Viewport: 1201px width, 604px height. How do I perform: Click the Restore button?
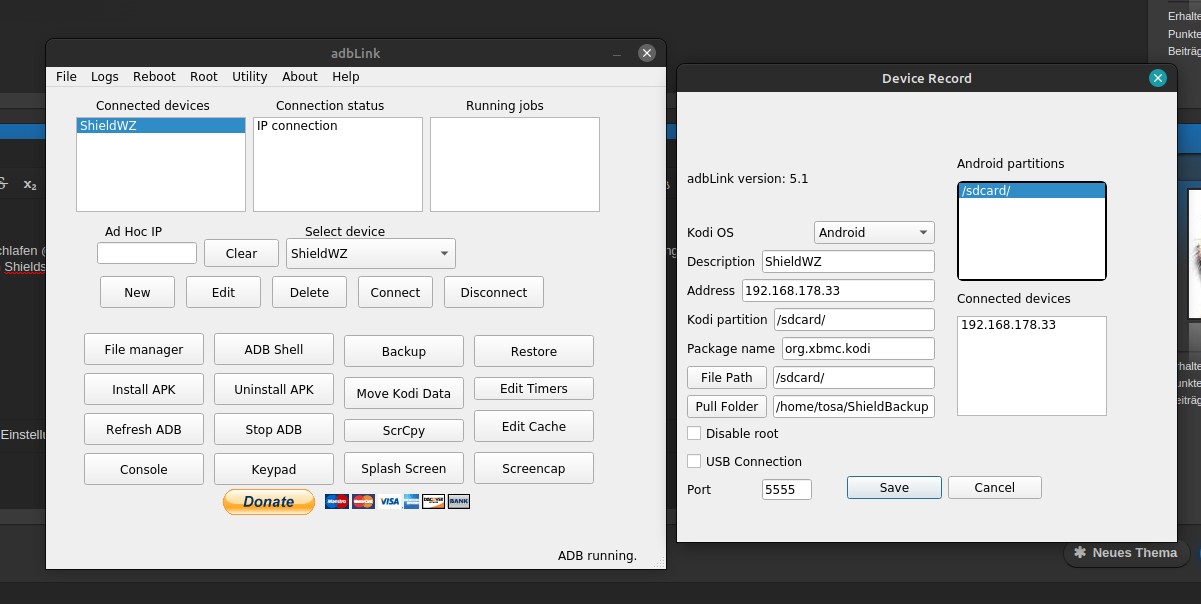(534, 351)
